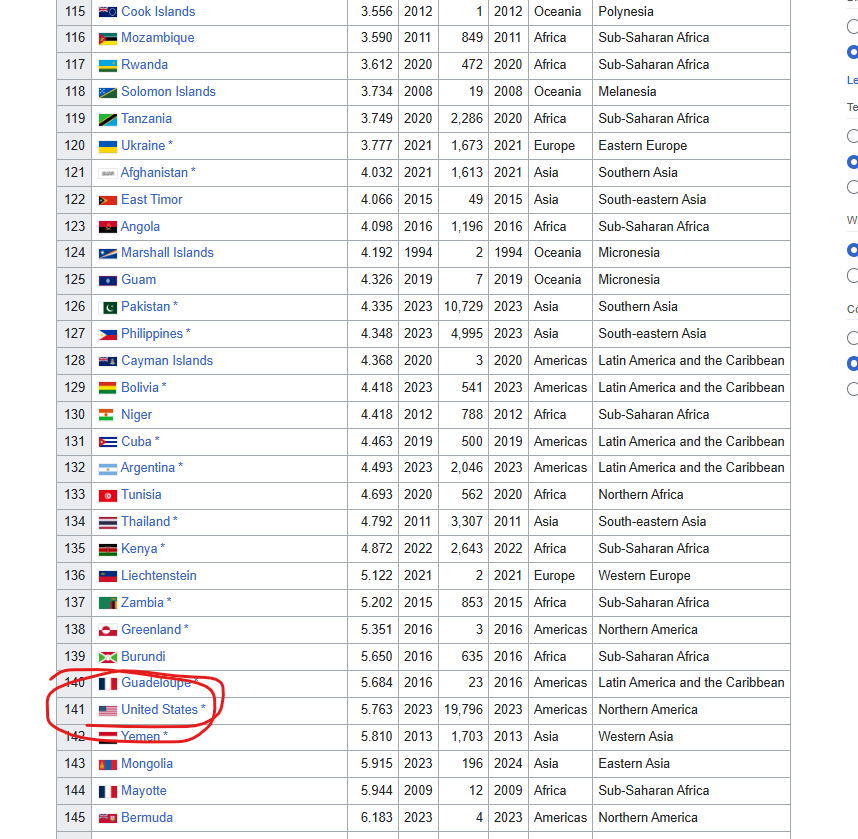Image resolution: width=858 pixels, height=839 pixels.
Task: Click the Burundi flag icon
Action: (108, 657)
